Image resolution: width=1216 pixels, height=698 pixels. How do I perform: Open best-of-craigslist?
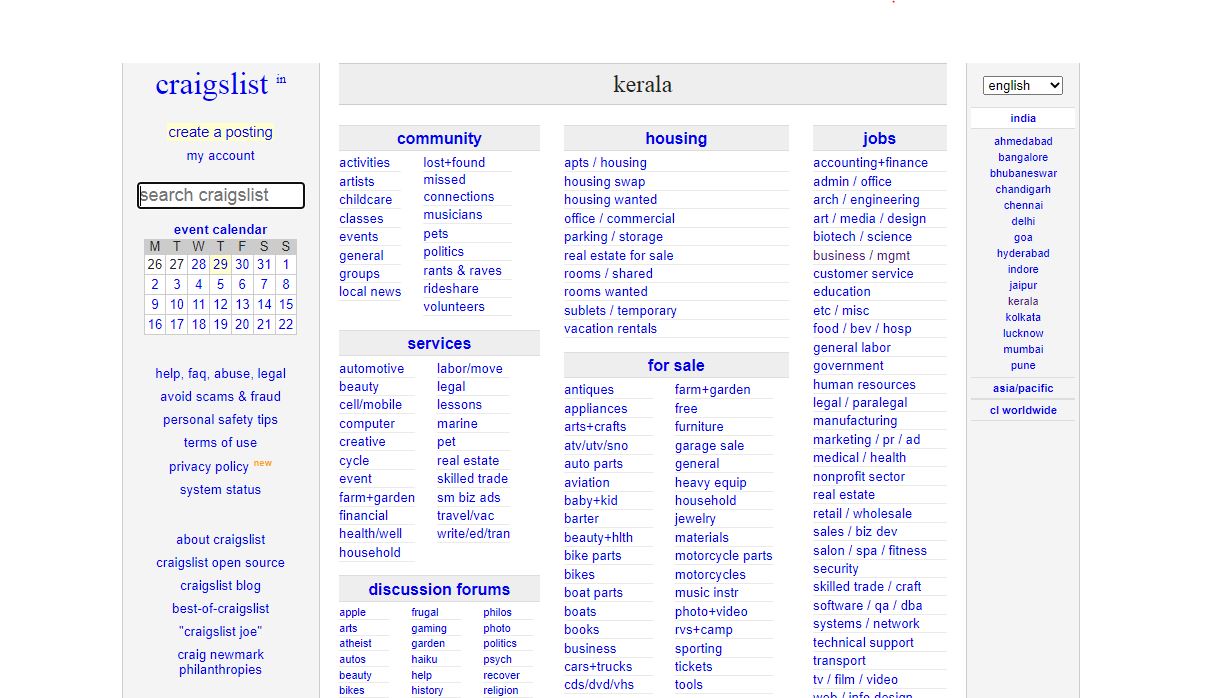[220, 609]
